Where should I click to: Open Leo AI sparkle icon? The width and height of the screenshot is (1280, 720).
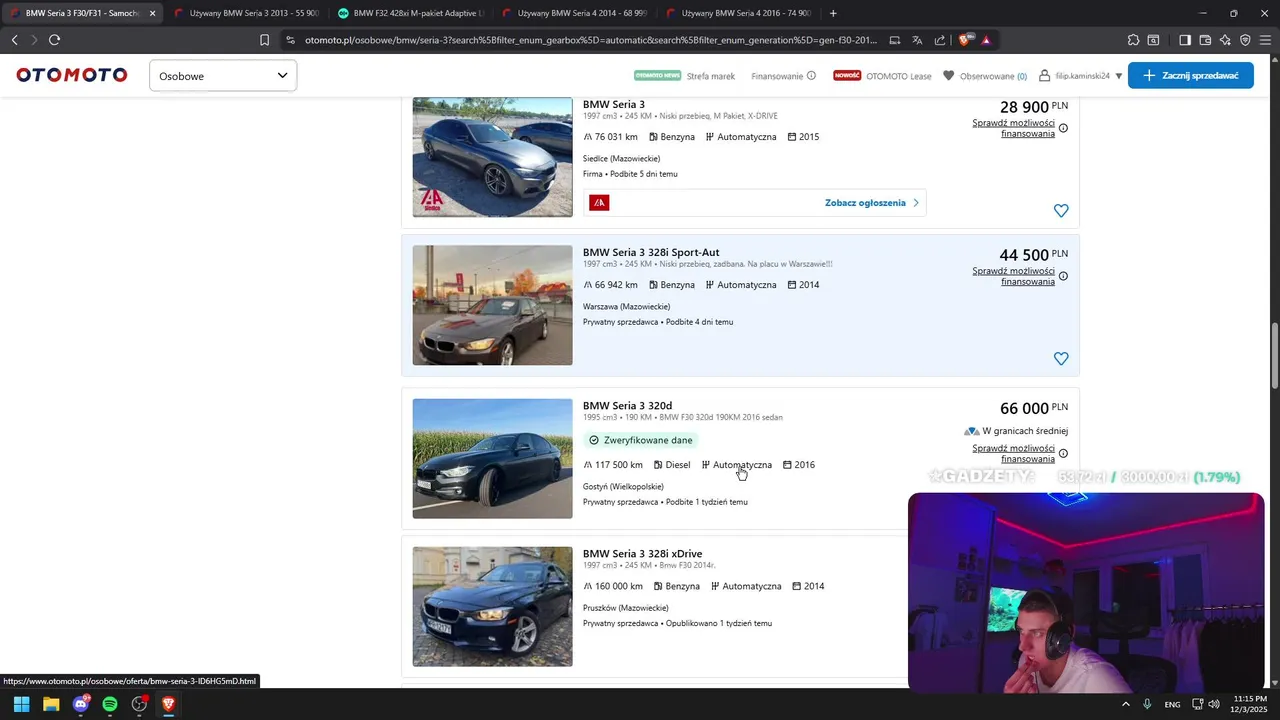[x=1225, y=40]
